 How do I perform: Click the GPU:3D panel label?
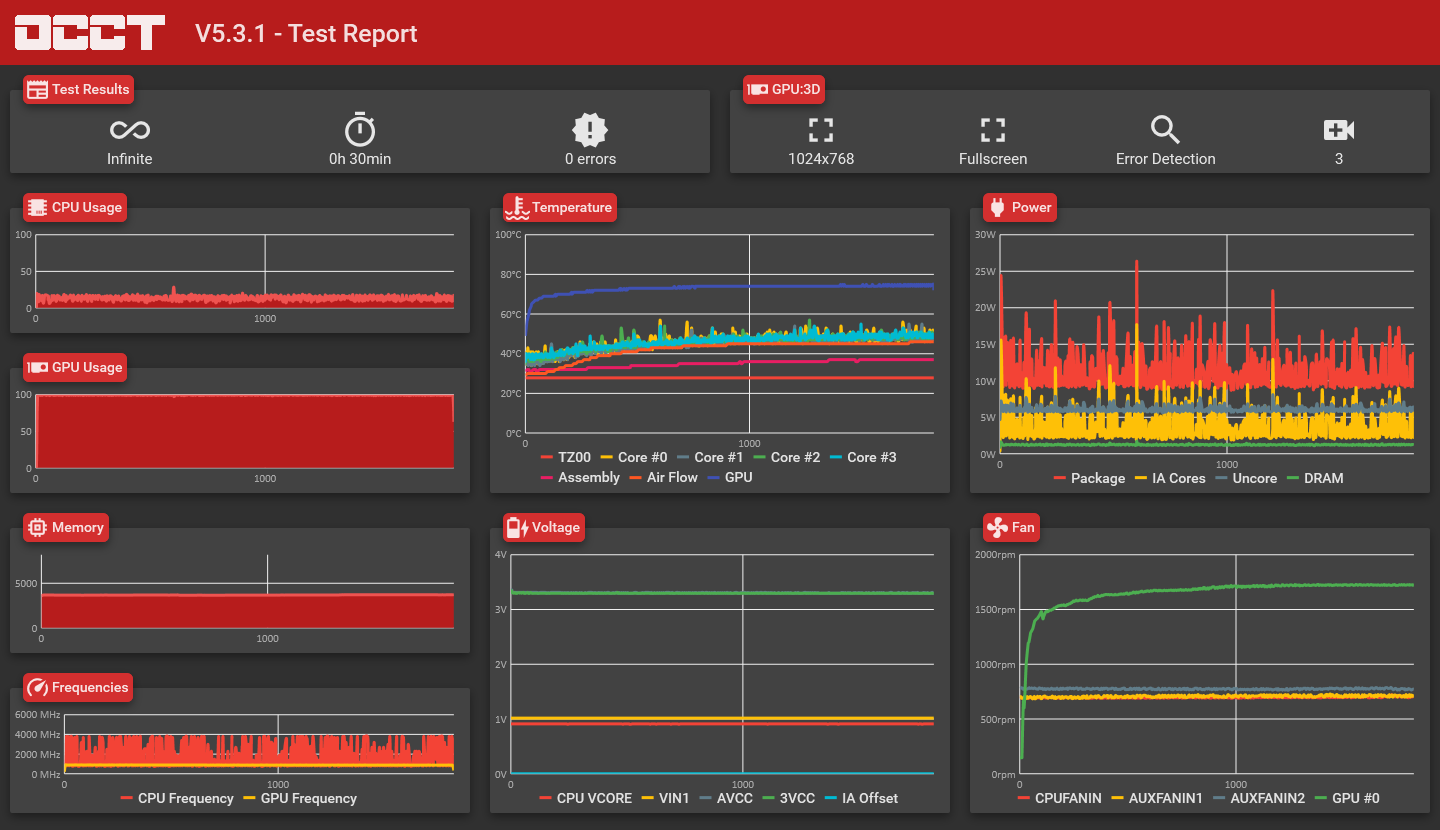pyautogui.click(x=784, y=89)
